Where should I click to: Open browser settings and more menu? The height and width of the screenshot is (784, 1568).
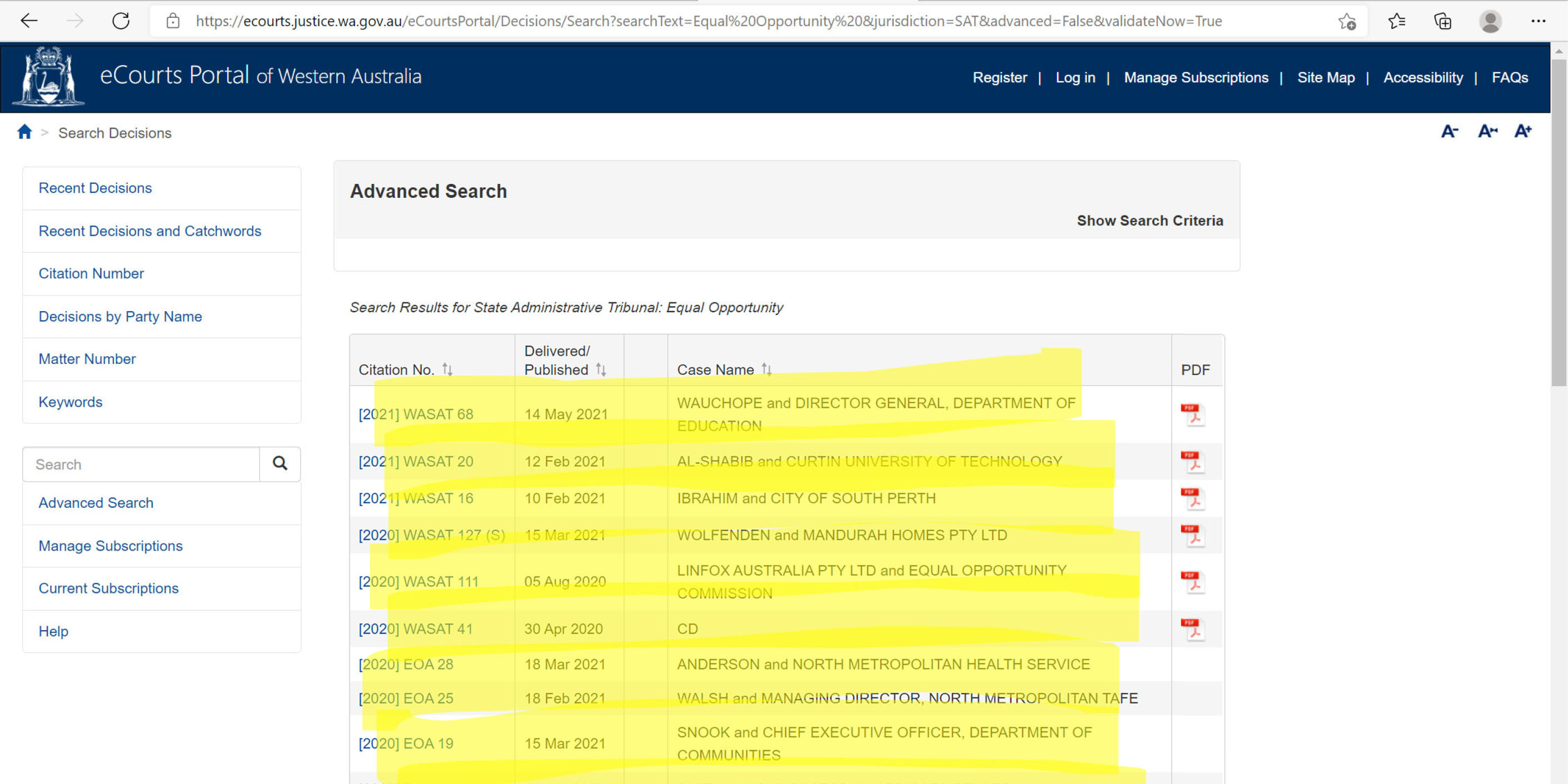coord(1537,21)
